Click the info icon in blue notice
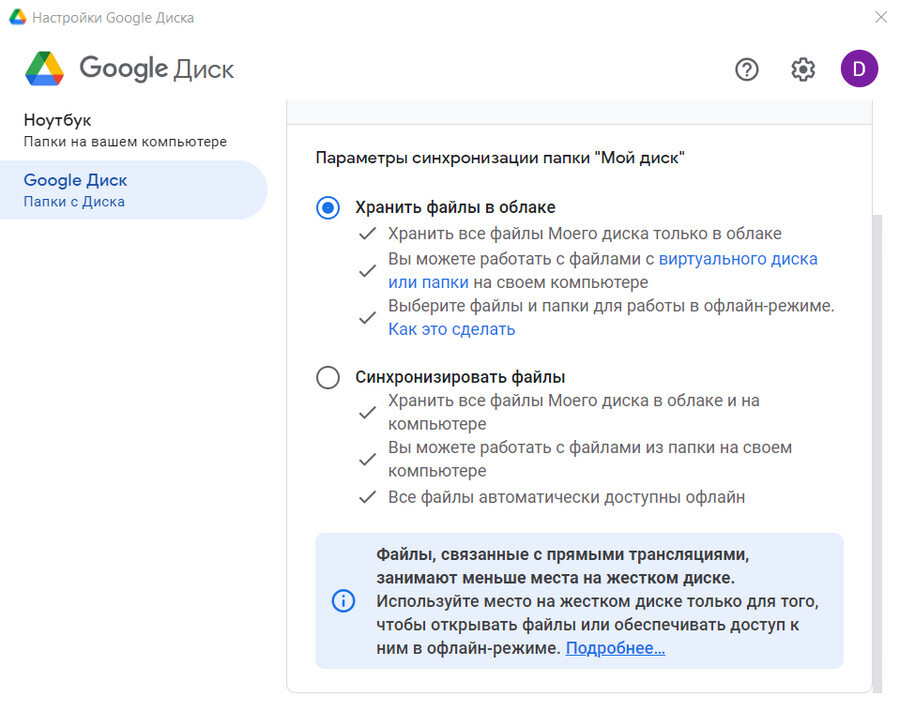This screenshot has width=900, height=712. pyautogui.click(x=343, y=601)
